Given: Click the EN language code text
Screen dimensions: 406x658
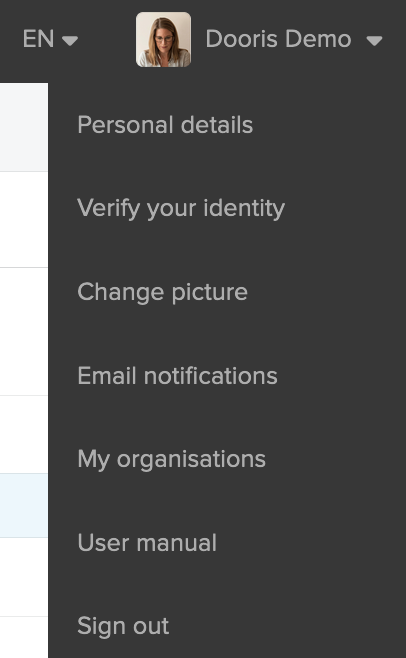Looking at the screenshot, I should point(38,39).
